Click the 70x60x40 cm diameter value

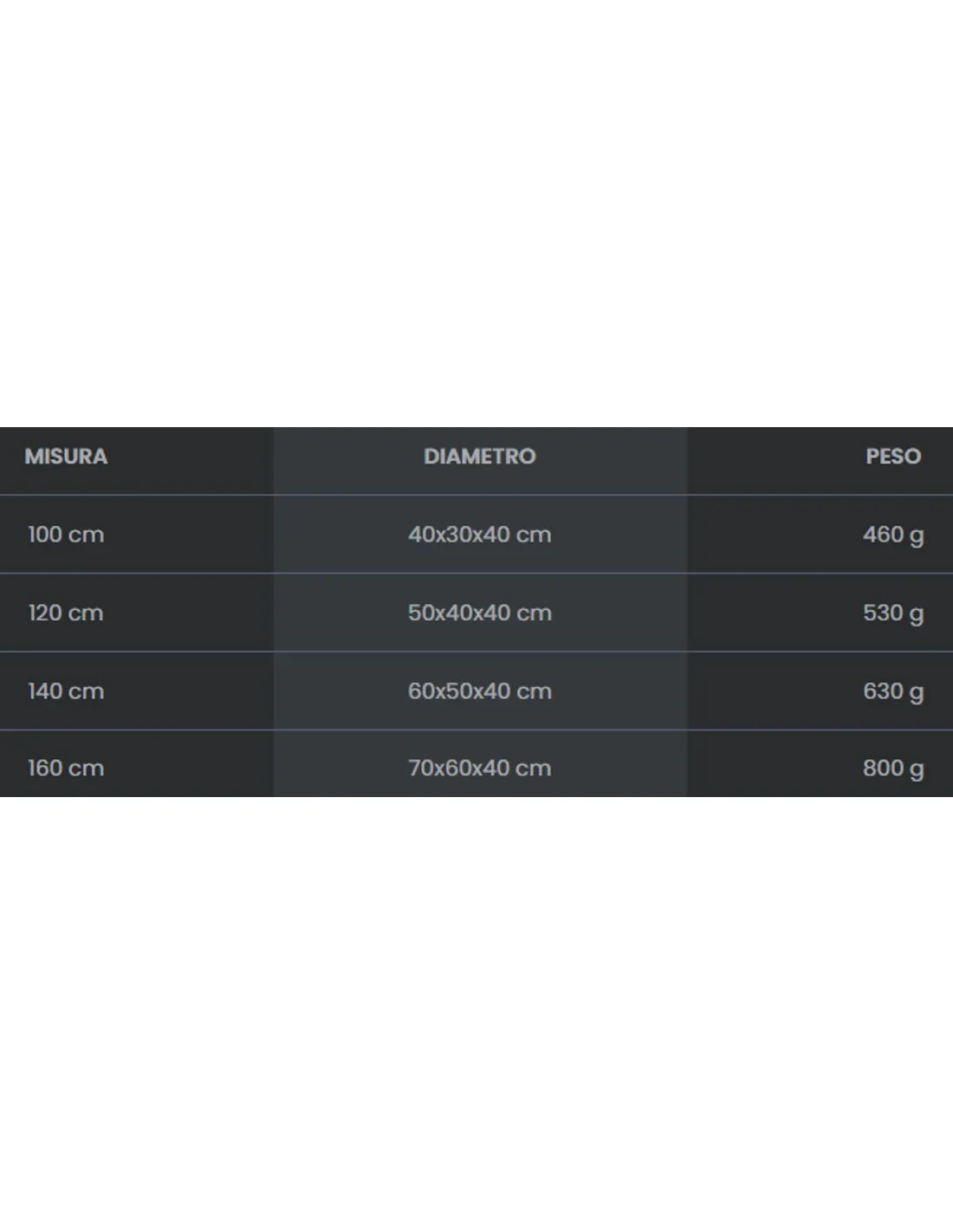480,768
